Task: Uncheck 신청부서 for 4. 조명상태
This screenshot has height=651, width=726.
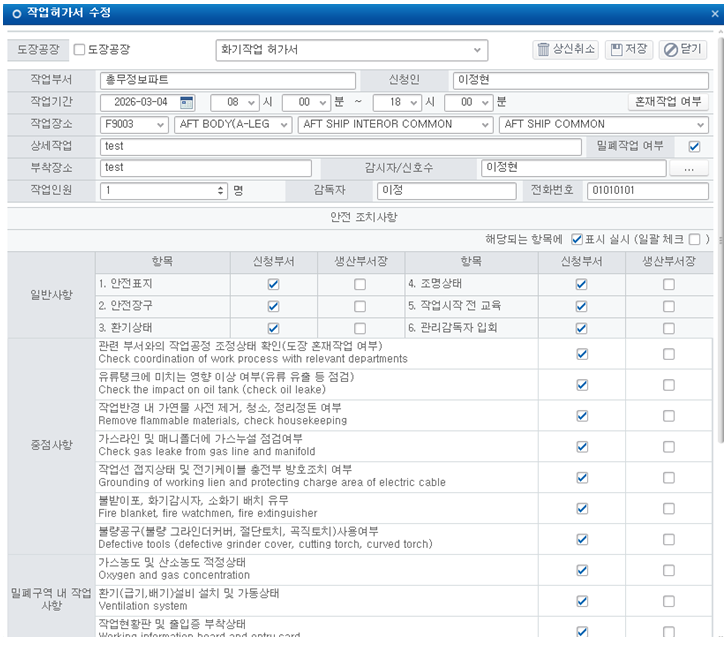Action: click(x=582, y=284)
